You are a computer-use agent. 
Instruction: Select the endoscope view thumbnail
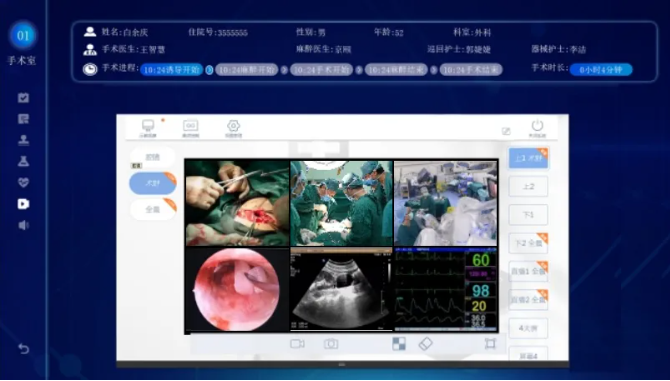[238, 290]
